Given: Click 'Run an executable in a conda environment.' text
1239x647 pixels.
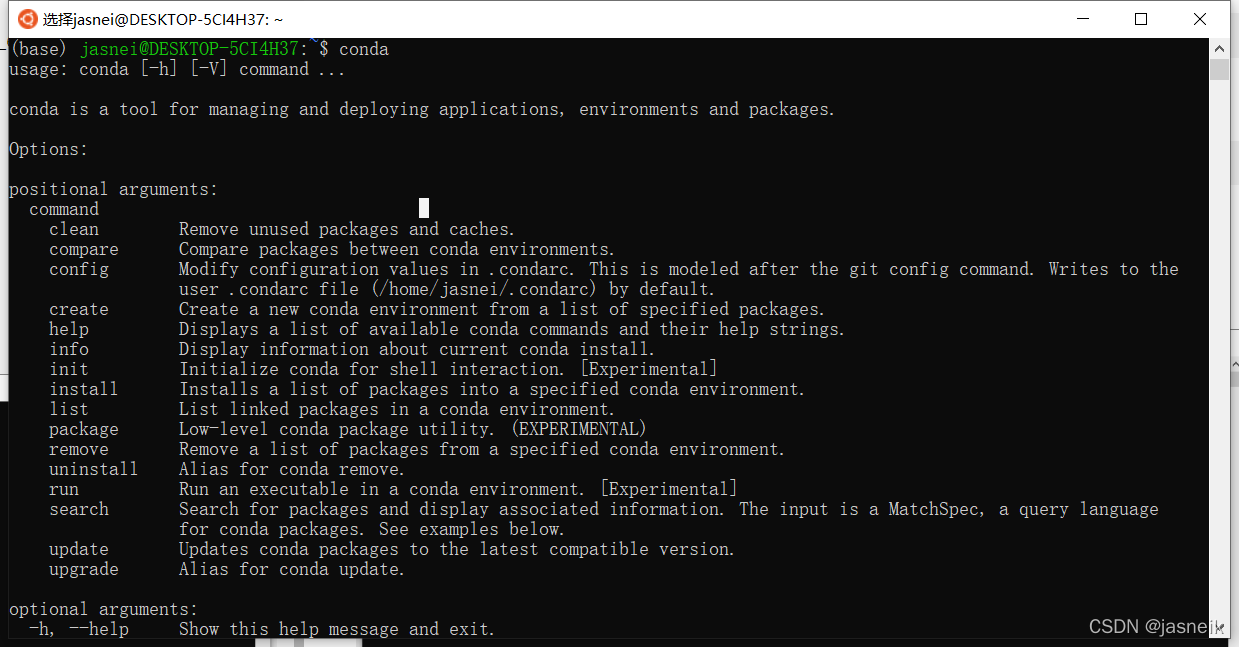Looking at the screenshot, I should [x=382, y=489].
